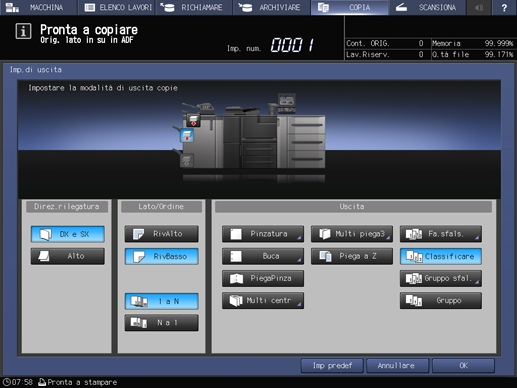This screenshot has width=517, height=388.
Task: Click the Uscita section header
Action: pyautogui.click(x=353, y=207)
